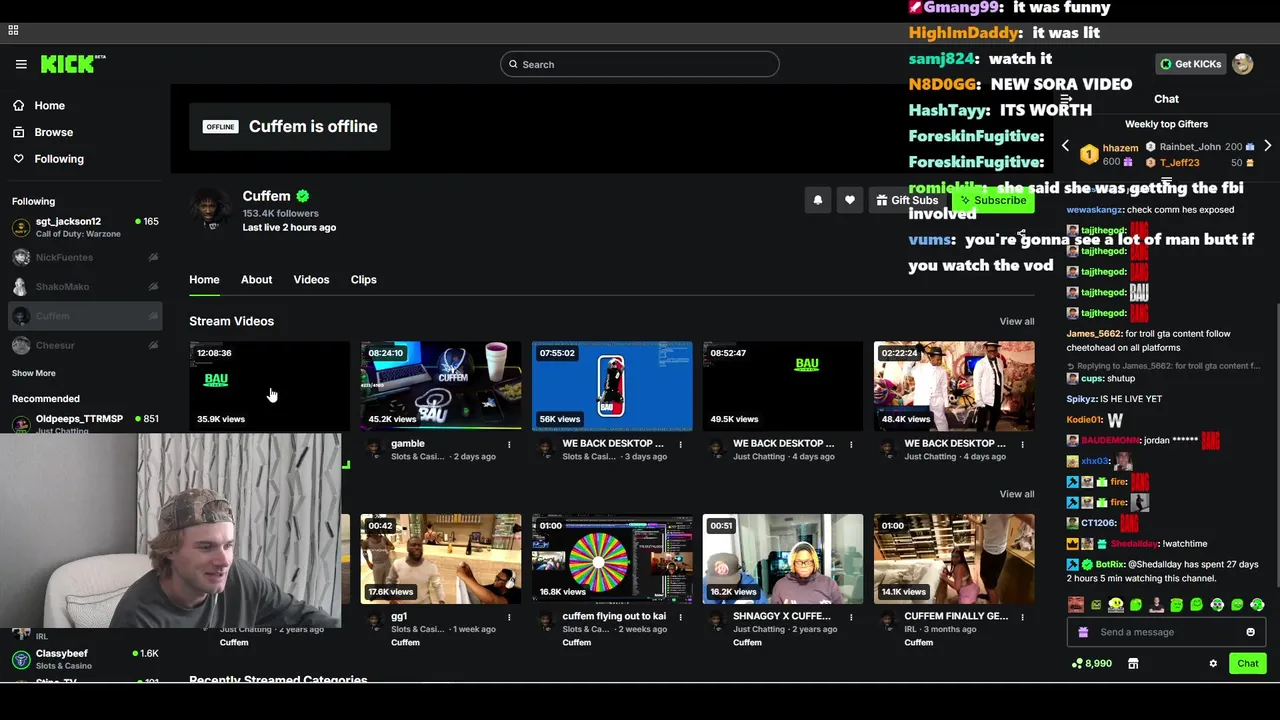The height and width of the screenshot is (720, 1280).
Task: Show previous weekly top gifters
Action: click(x=1065, y=146)
